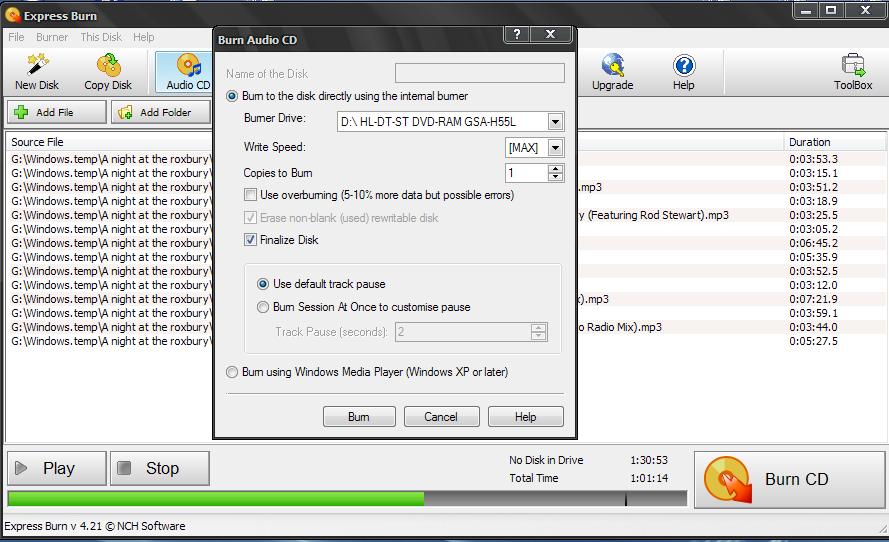The width and height of the screenshot is (889, 542).
Task: Select Burn Session At Once option
Action: [x=263, y=307]
